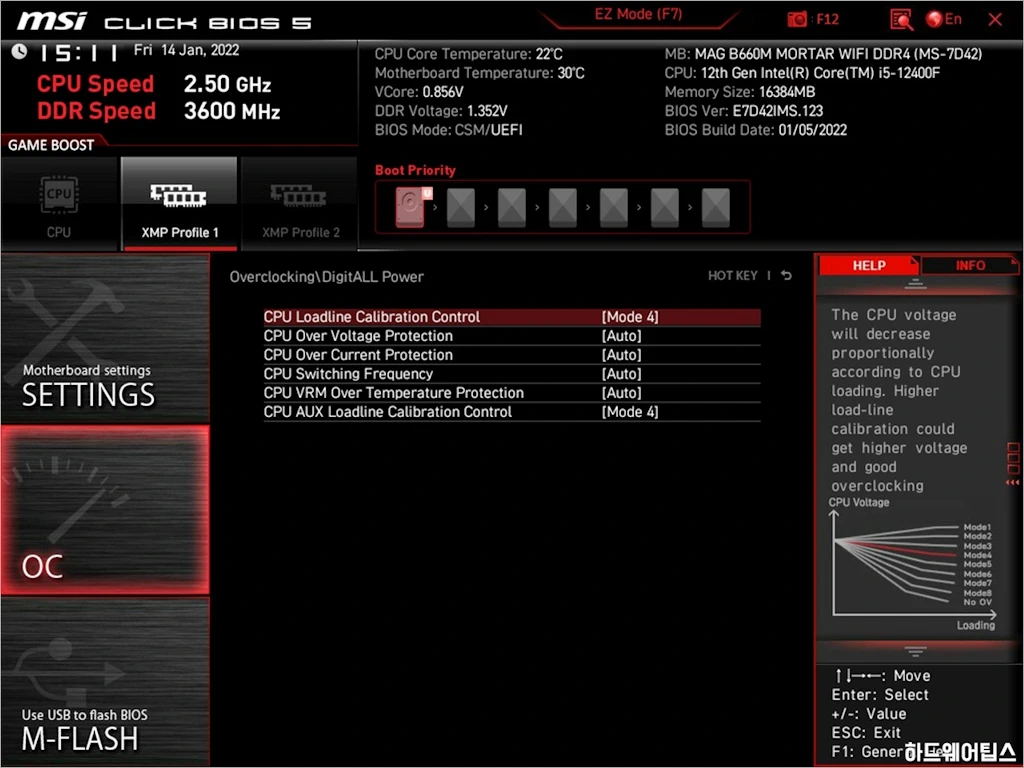The height and width of the screenshot is (768, 1024).
Task: Change language via the En globe icon
Action: [944, 19]
